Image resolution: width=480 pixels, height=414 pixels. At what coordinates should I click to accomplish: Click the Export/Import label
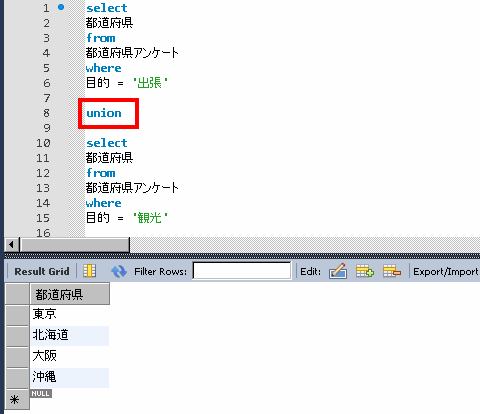[446, 272]
